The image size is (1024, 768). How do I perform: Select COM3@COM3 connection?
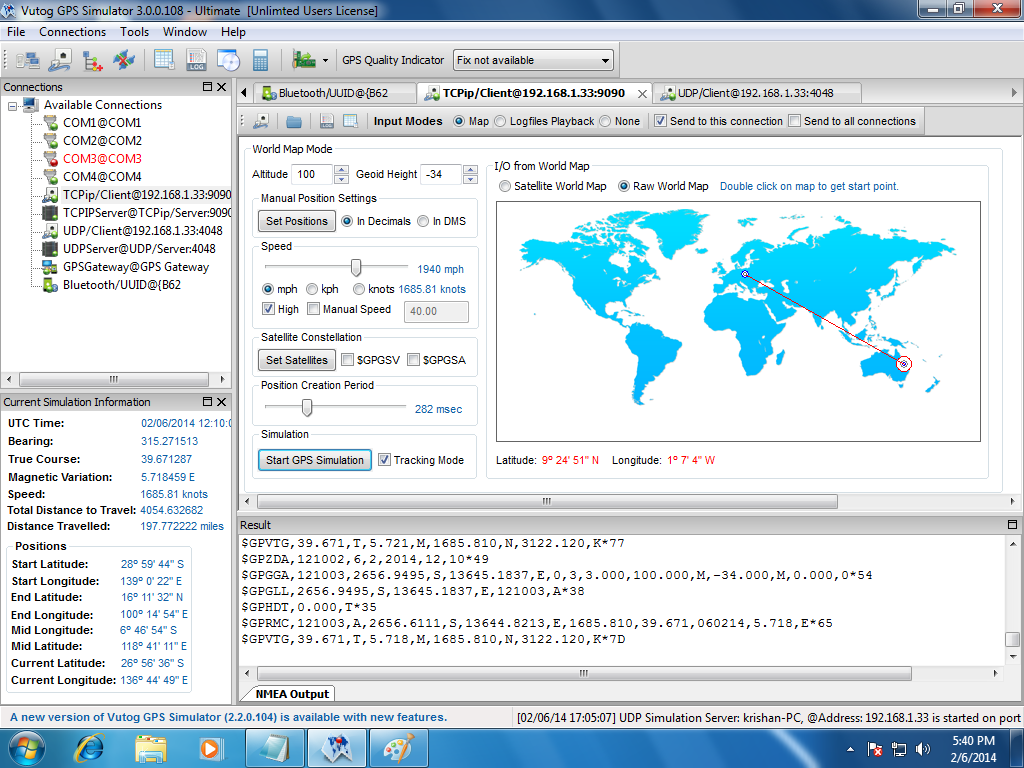pyautogui.click(x=102, y=159)
